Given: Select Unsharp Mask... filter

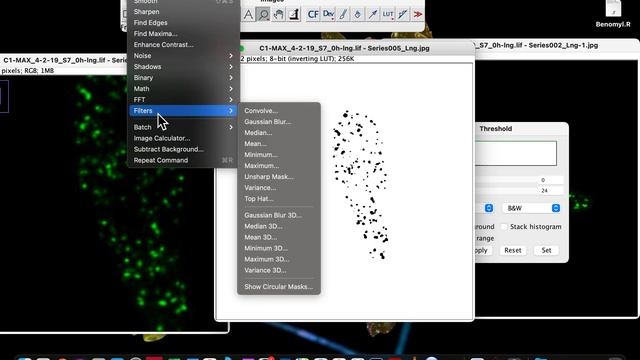Looking at the screenshot, I should tap(279, 177).
